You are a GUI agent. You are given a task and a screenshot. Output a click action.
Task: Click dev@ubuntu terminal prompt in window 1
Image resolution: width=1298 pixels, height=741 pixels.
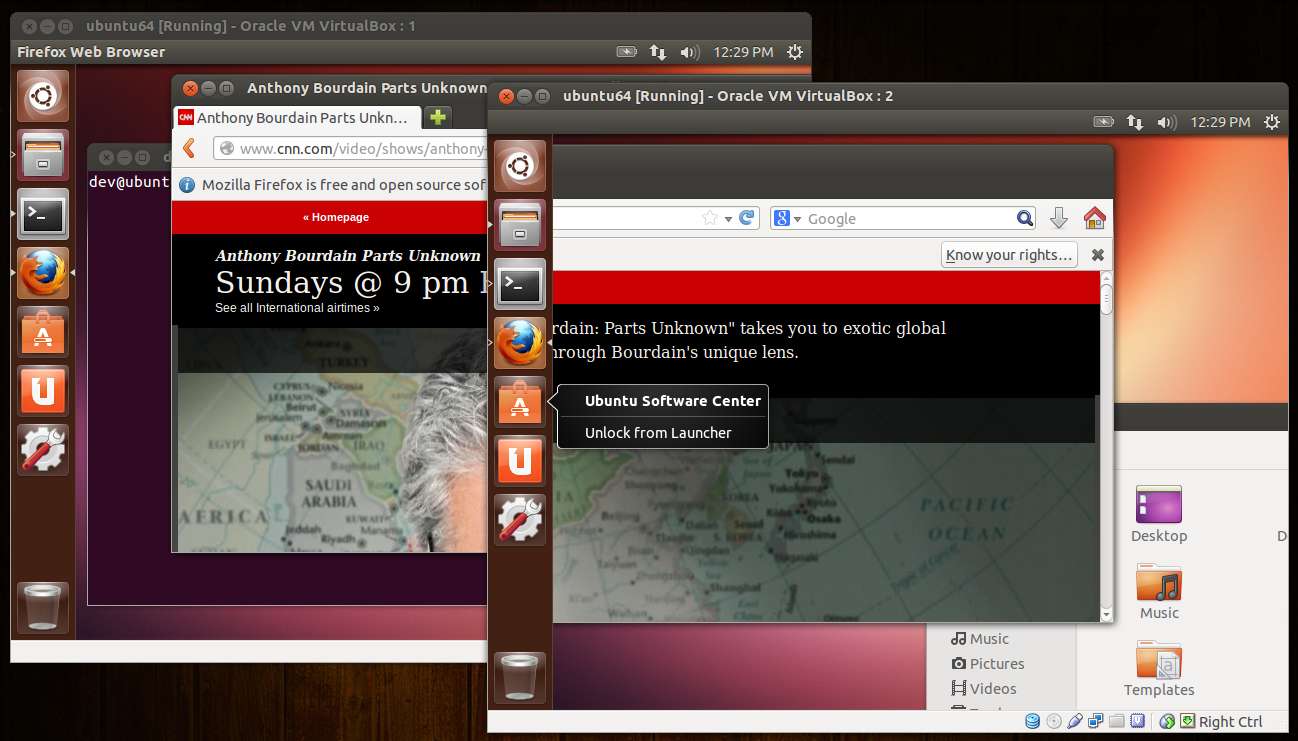[x=129, y=182]
